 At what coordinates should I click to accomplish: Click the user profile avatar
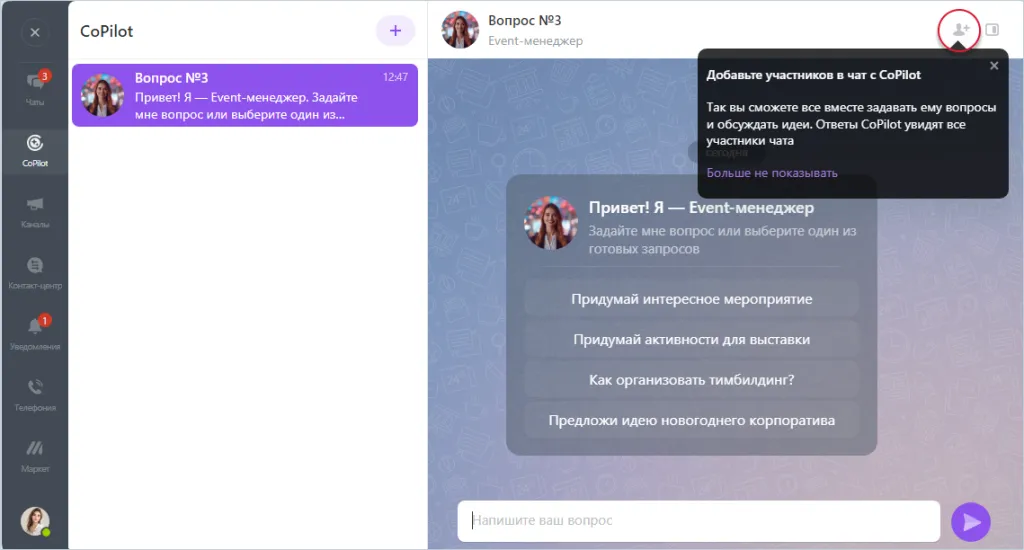point(35,521)
